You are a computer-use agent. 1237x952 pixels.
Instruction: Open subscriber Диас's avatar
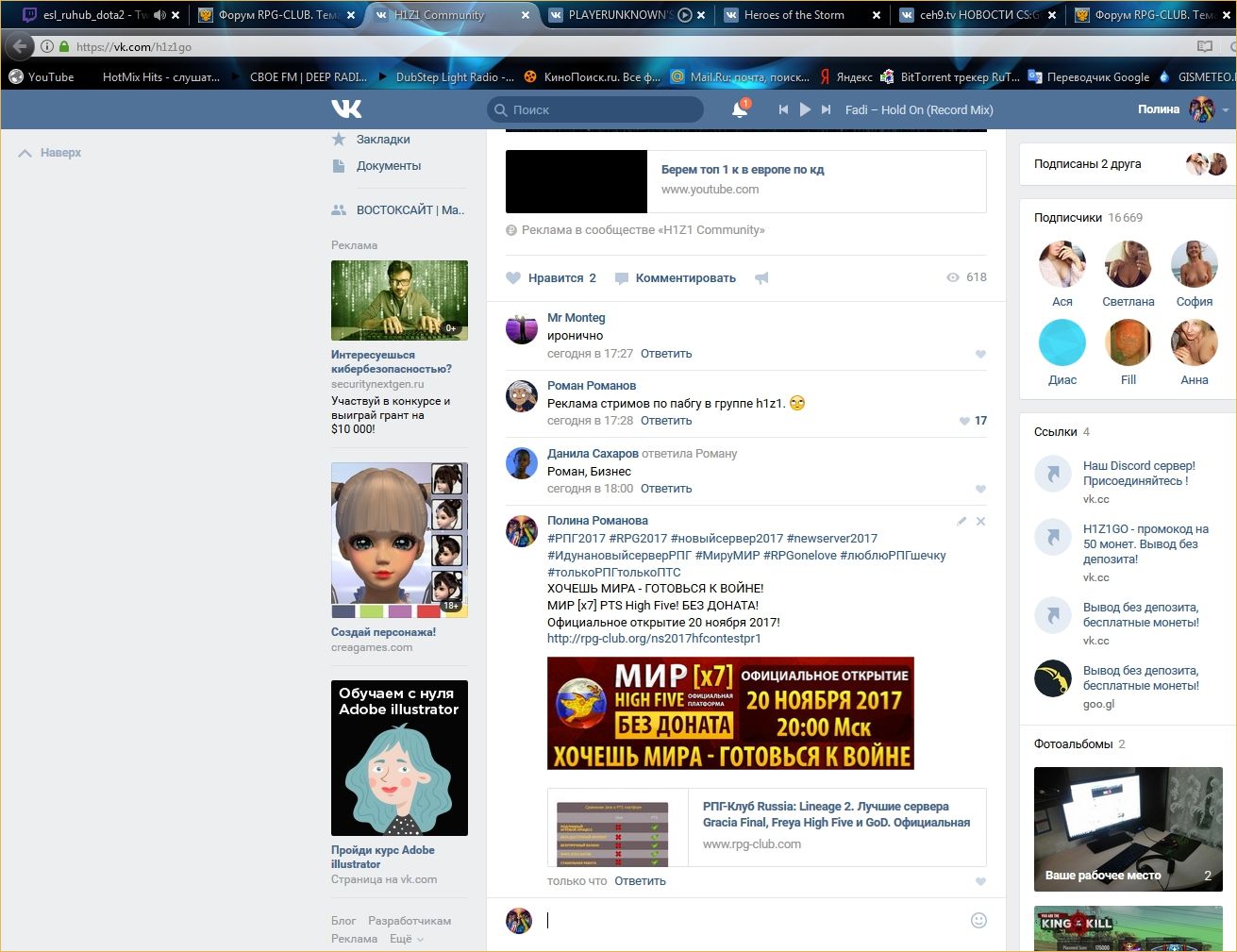tap(1062, 342)
